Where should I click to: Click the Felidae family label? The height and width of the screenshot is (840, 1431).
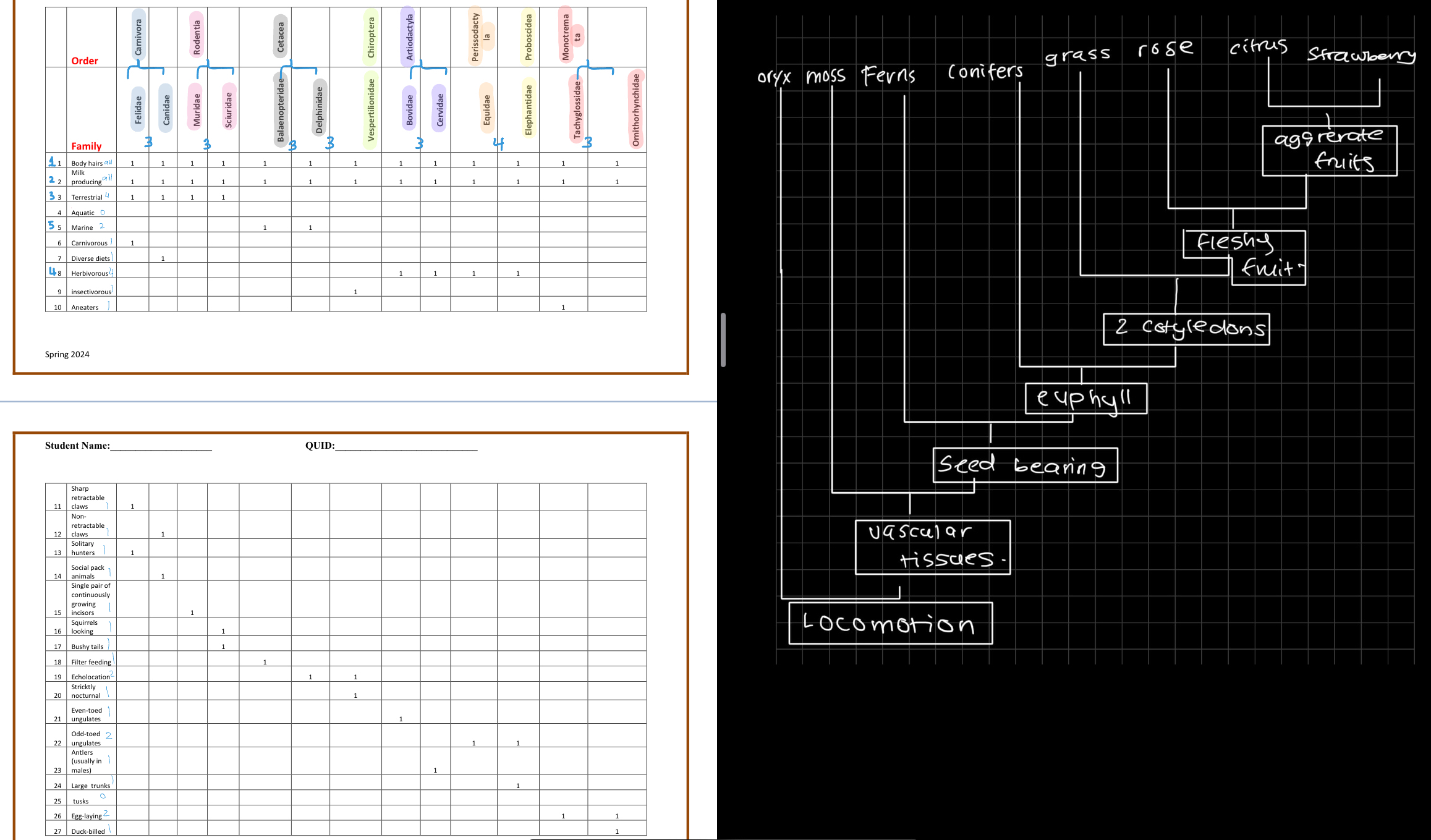tap(137, 108)
